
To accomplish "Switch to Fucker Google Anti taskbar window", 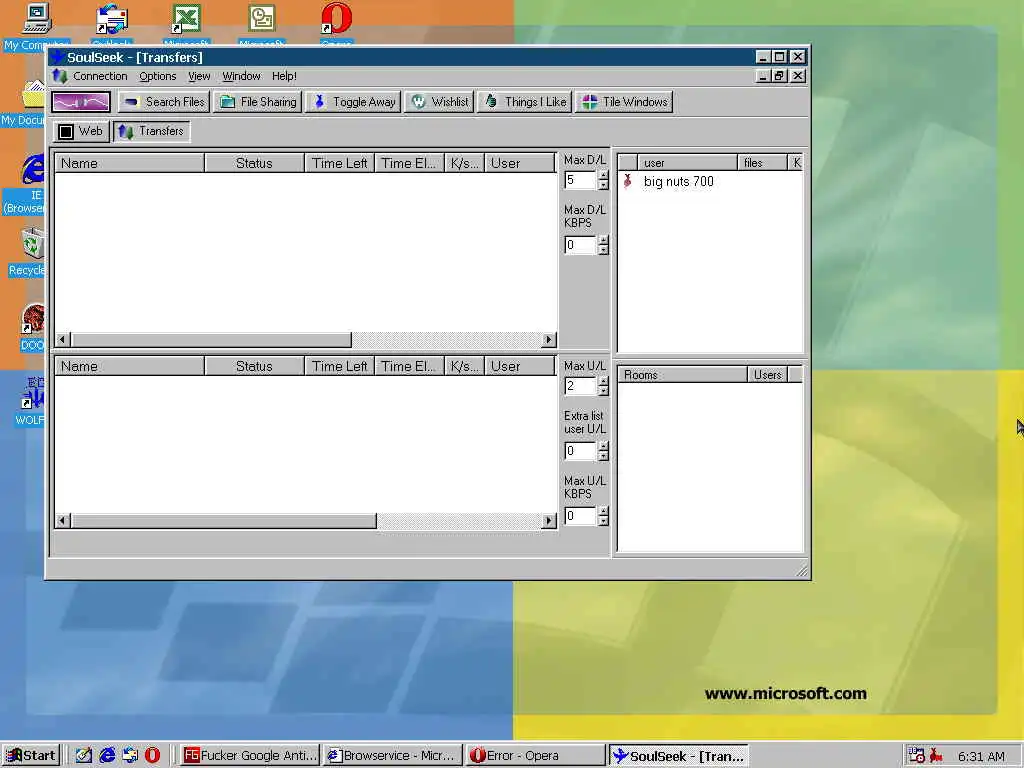I will tap(249, 756).
